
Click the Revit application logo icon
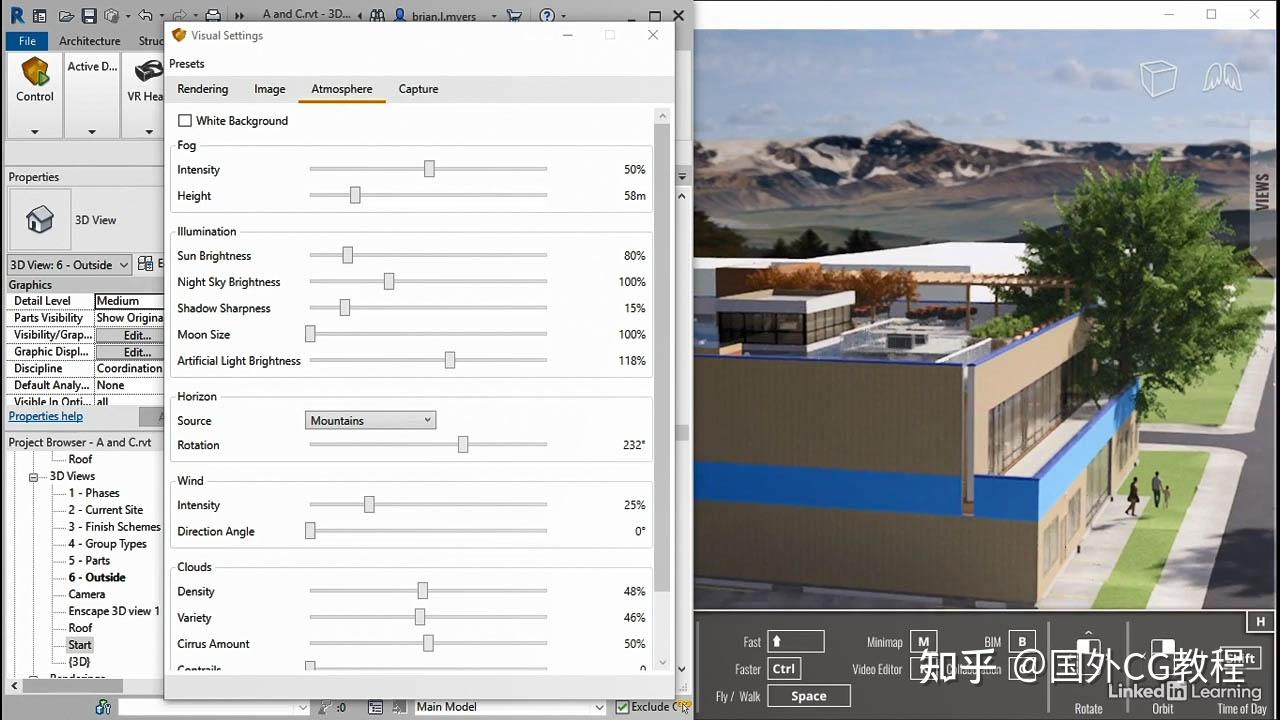15,16
